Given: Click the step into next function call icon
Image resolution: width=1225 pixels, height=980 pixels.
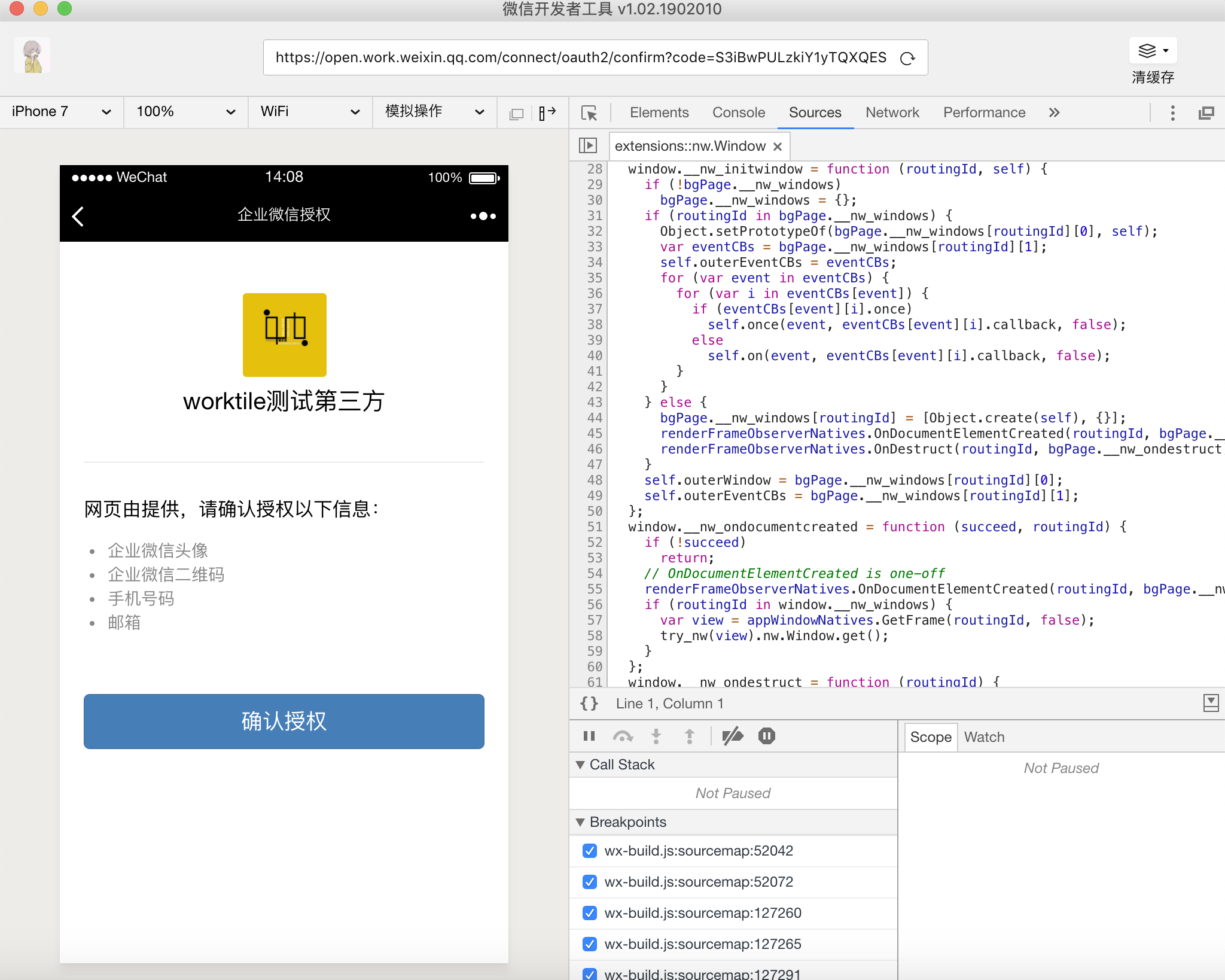Looking at the screenshot, I should (x=657, y=737).
